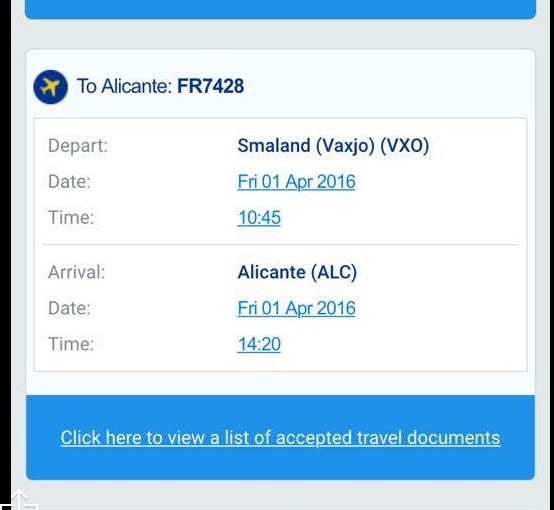
Task: Click the Depart label
Action: click(x=78, y=146)
